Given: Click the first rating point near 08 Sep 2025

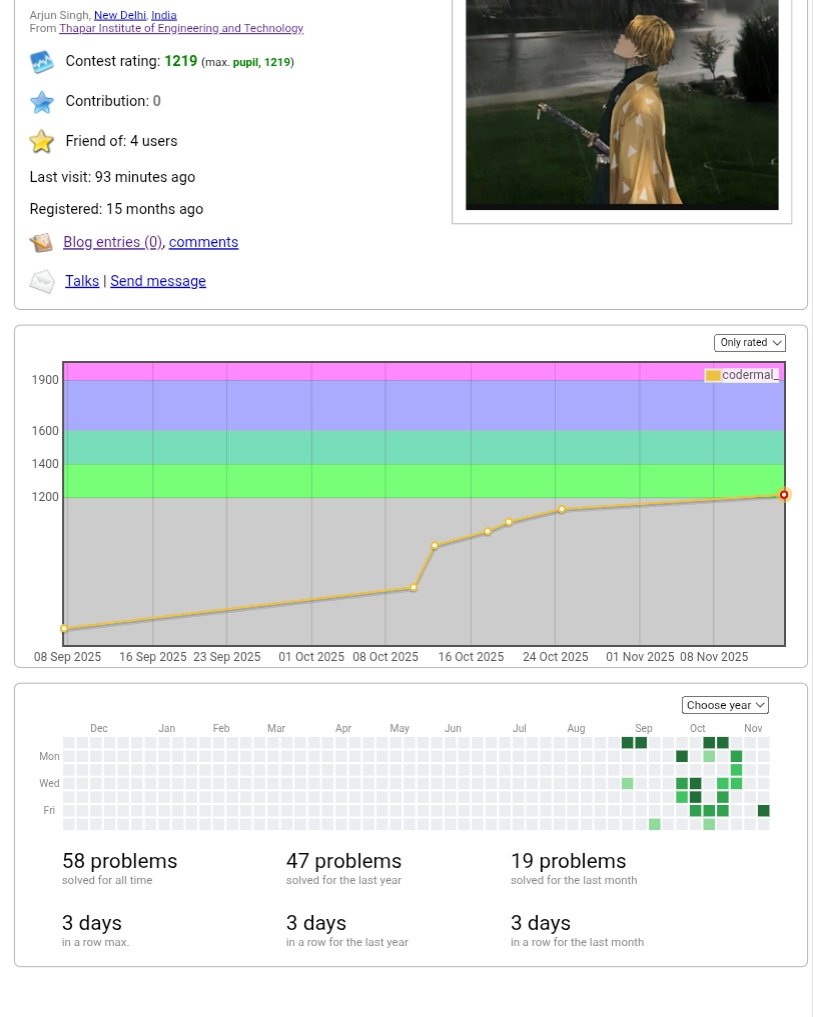Looking at the screenshot, I should pyautogui.click(x=64, y=628).
